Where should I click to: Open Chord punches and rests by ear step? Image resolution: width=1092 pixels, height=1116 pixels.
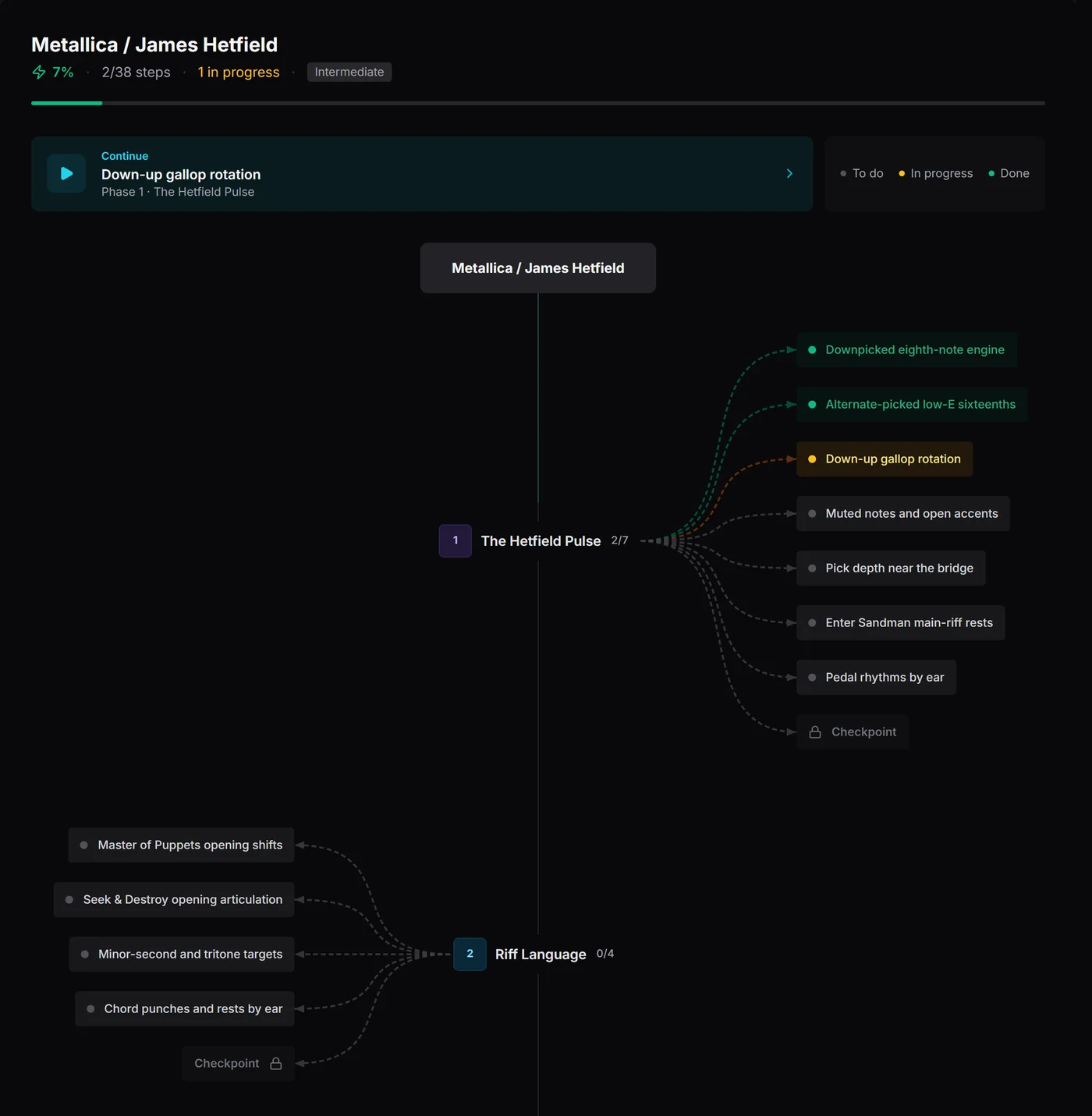185,1008
